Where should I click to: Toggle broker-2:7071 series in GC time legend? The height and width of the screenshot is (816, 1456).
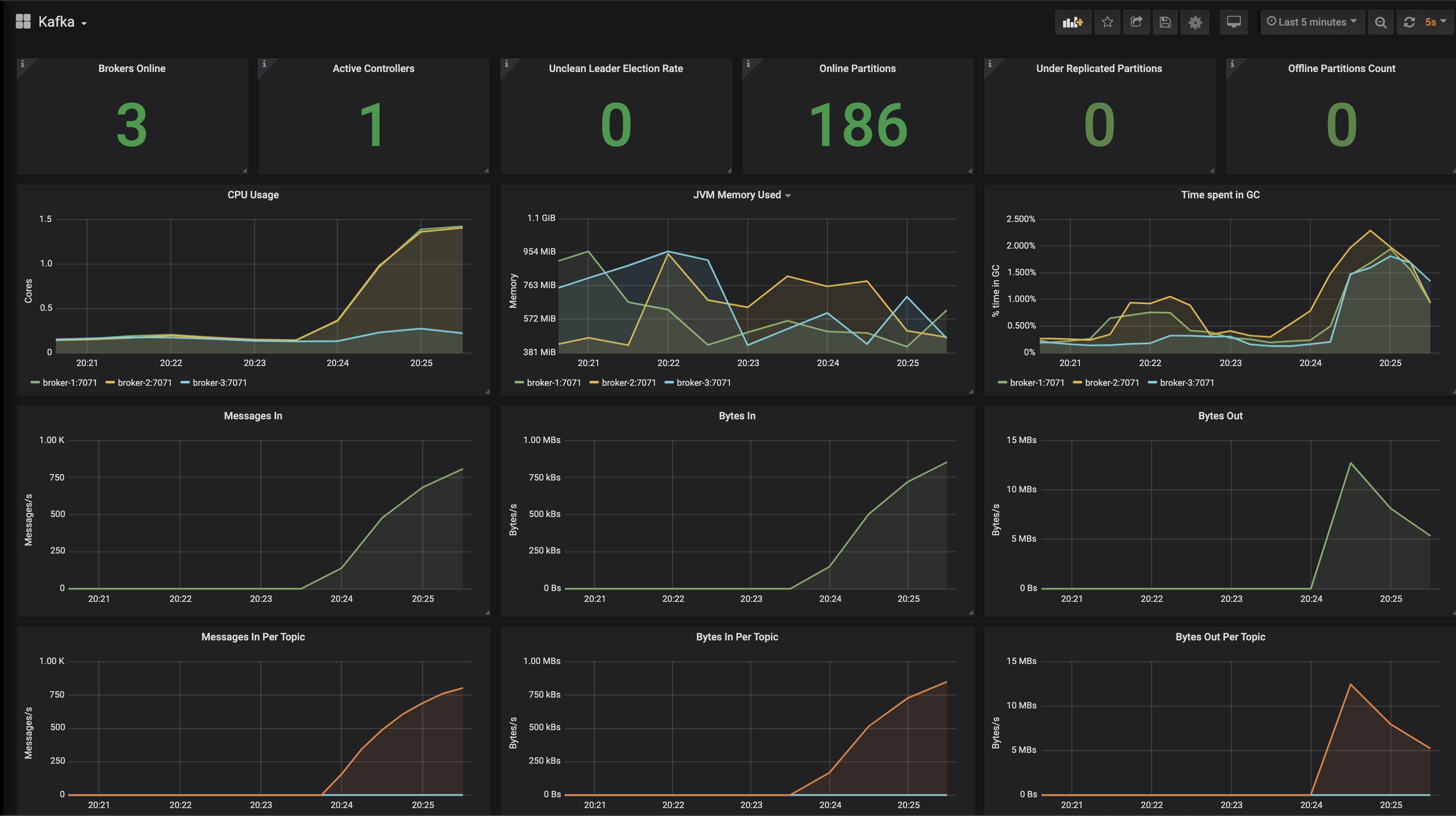[x=1112, y=382]
